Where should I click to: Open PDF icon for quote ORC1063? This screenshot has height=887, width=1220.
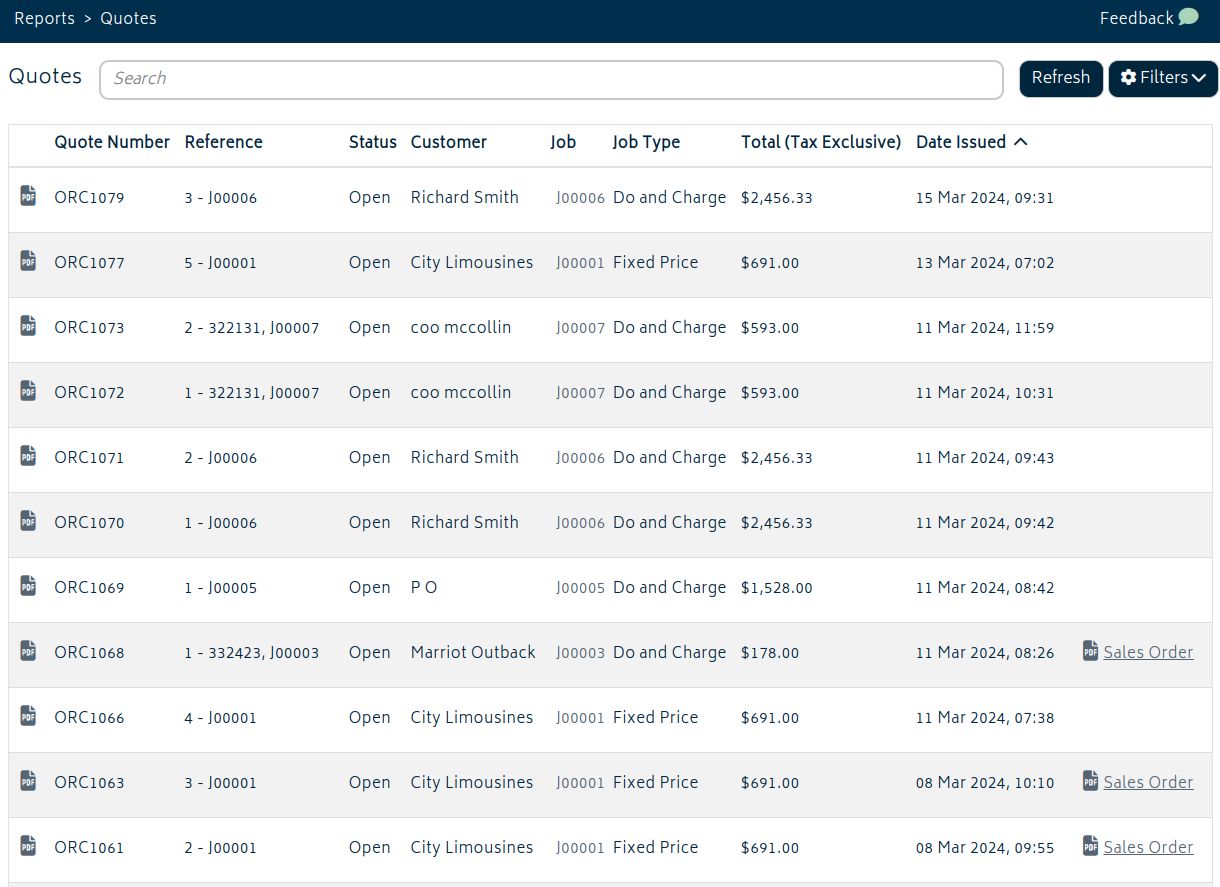28,781
